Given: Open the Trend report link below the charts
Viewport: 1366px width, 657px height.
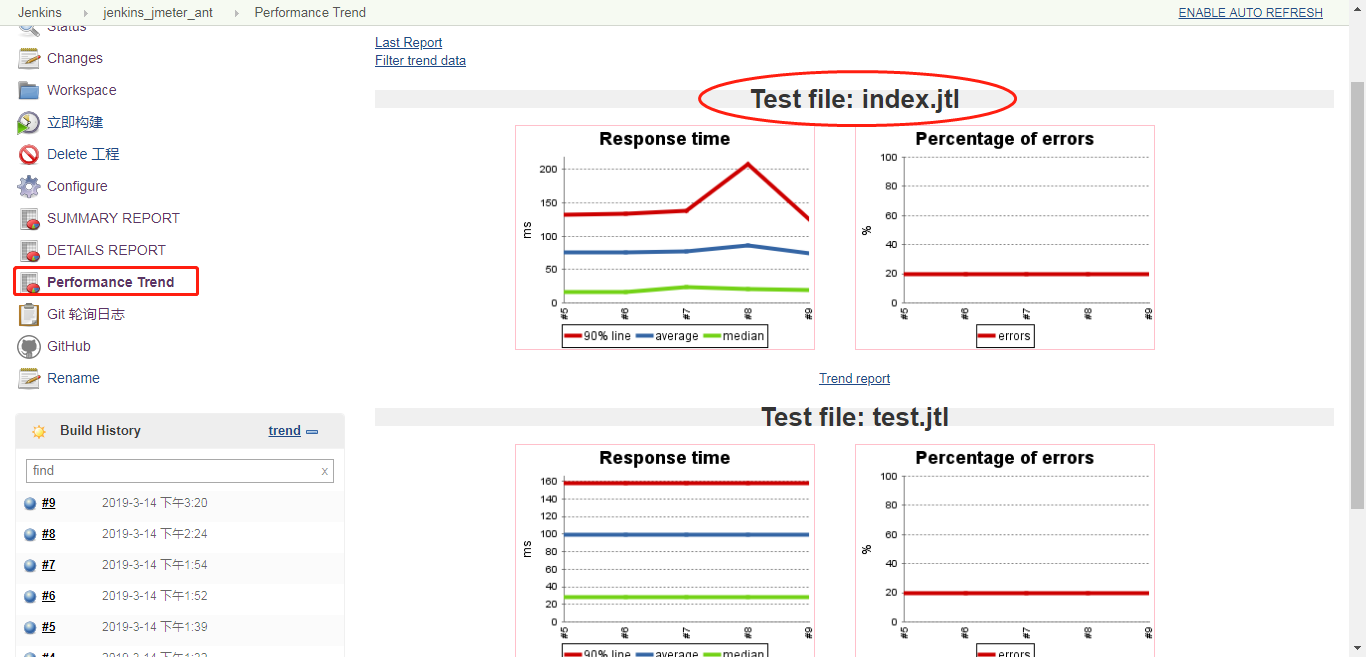Looking at the screenshot, I should tap(854, 378).
